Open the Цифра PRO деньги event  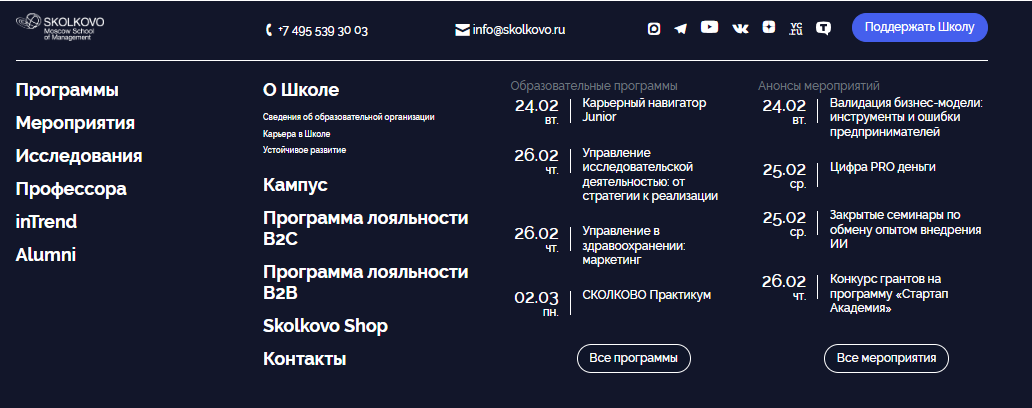click(x=883, y=167)
